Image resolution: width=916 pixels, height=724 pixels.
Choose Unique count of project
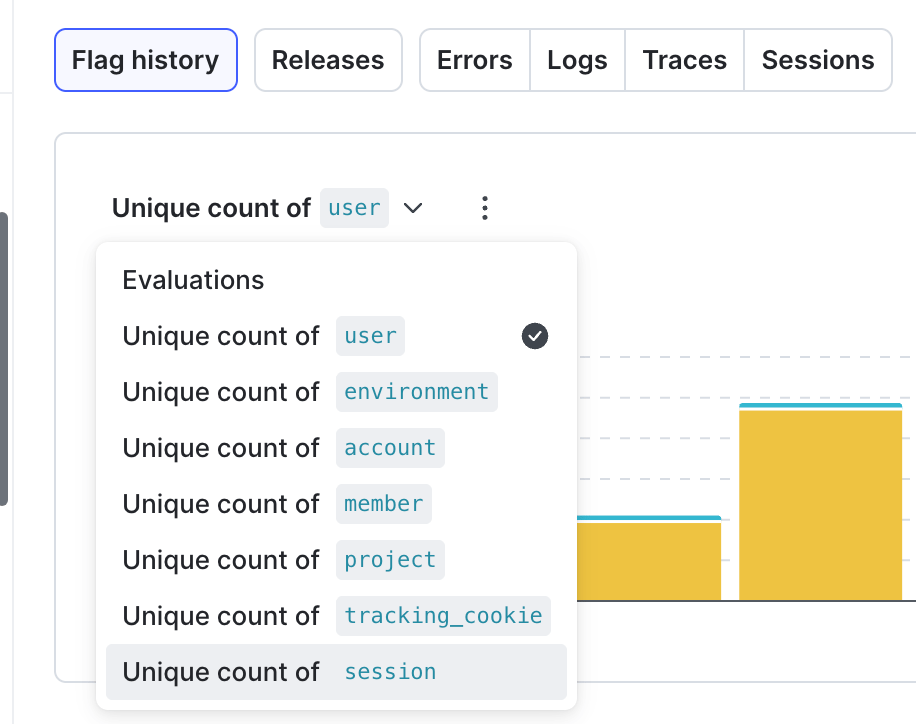click(x=336, y=560)
